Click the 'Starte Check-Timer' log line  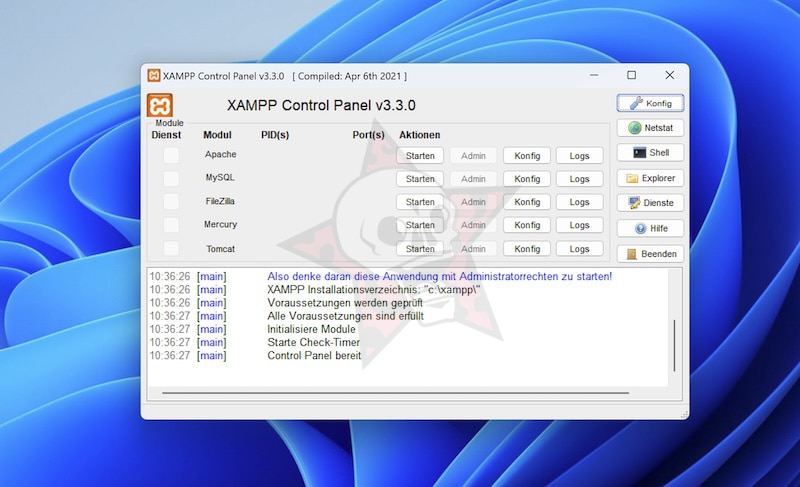tap(313, 342)
